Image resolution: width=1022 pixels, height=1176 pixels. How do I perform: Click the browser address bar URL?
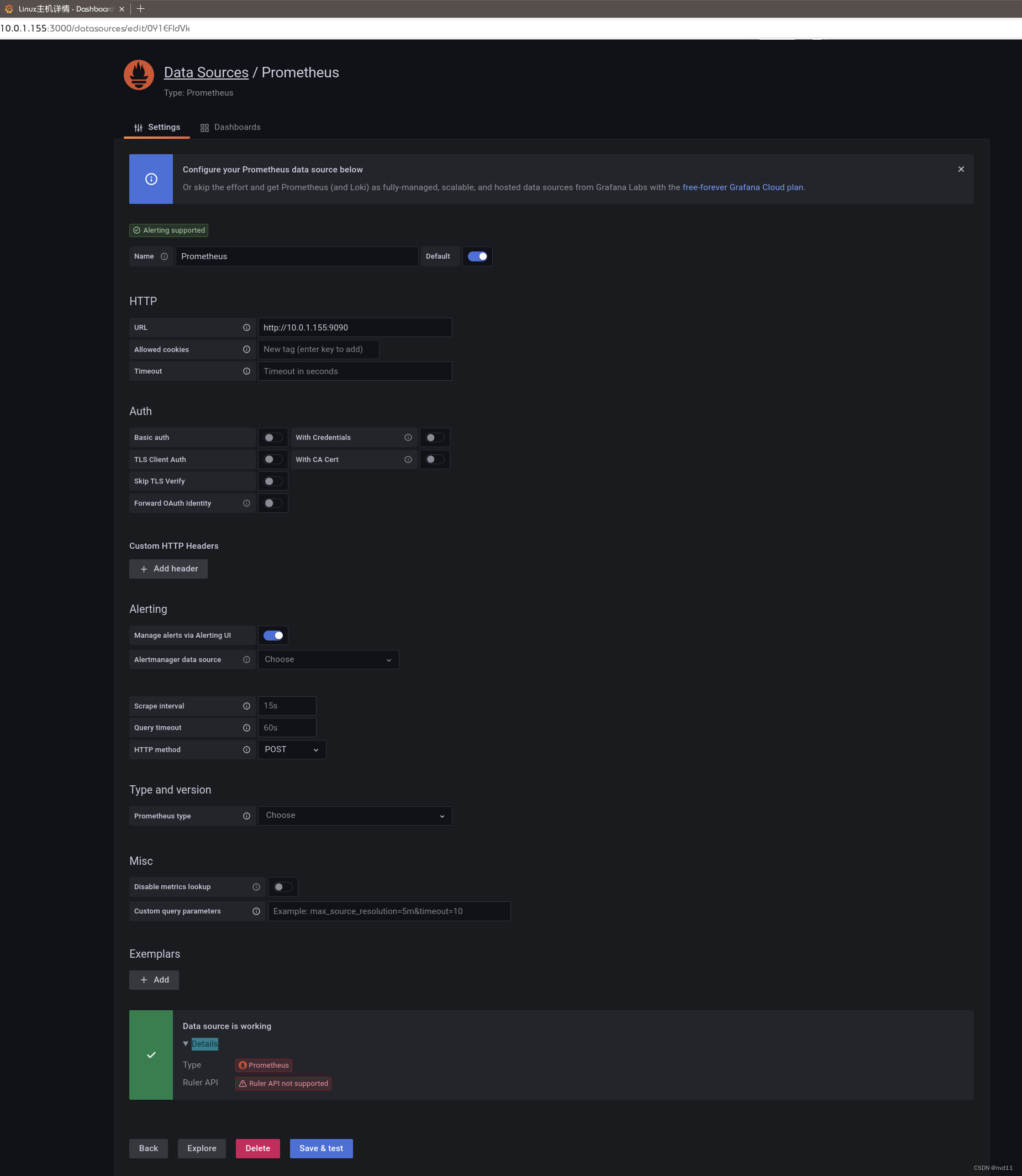95,28
